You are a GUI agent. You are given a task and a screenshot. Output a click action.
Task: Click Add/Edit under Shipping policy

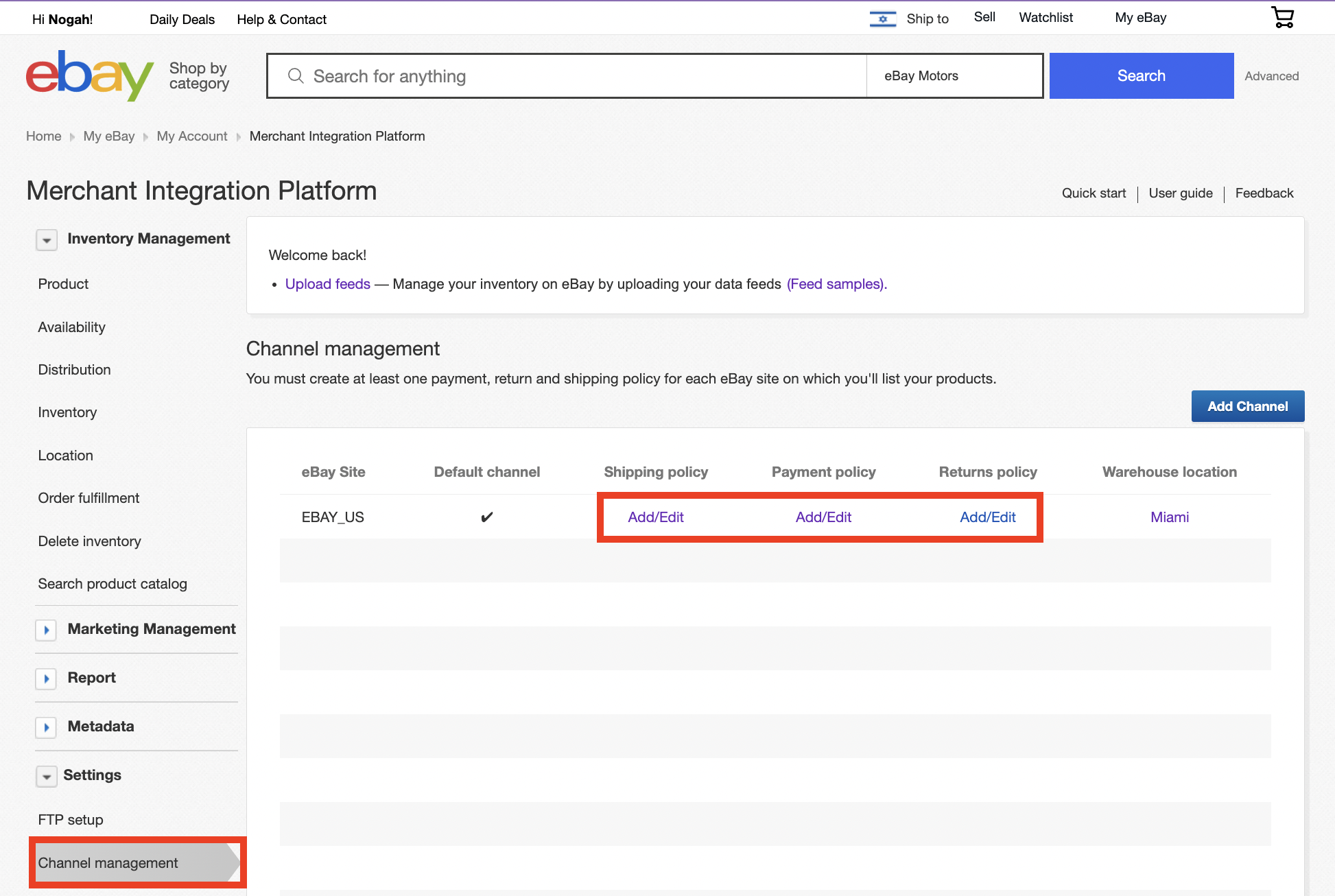click(x=655, y=517)
